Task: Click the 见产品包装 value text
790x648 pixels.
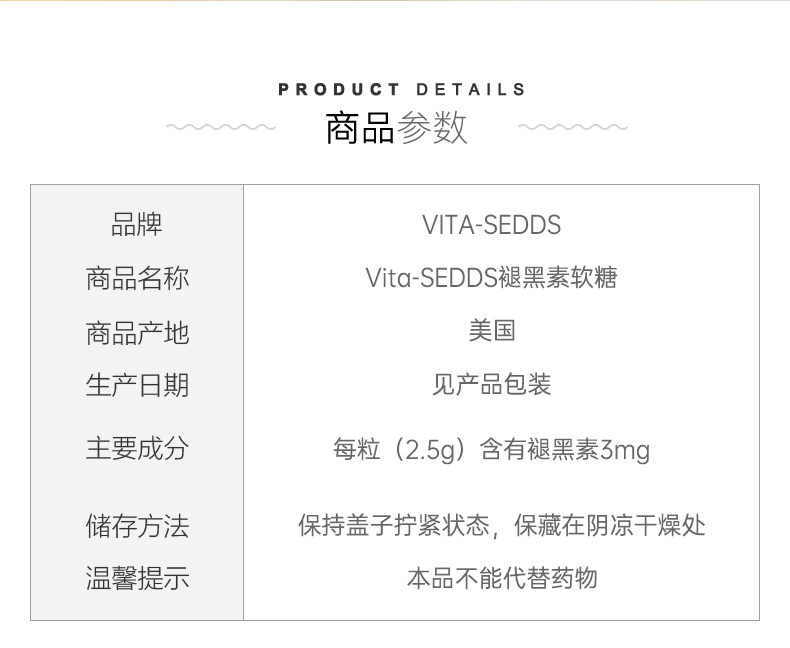Action: pyautogui.click(x=491, y=385)
